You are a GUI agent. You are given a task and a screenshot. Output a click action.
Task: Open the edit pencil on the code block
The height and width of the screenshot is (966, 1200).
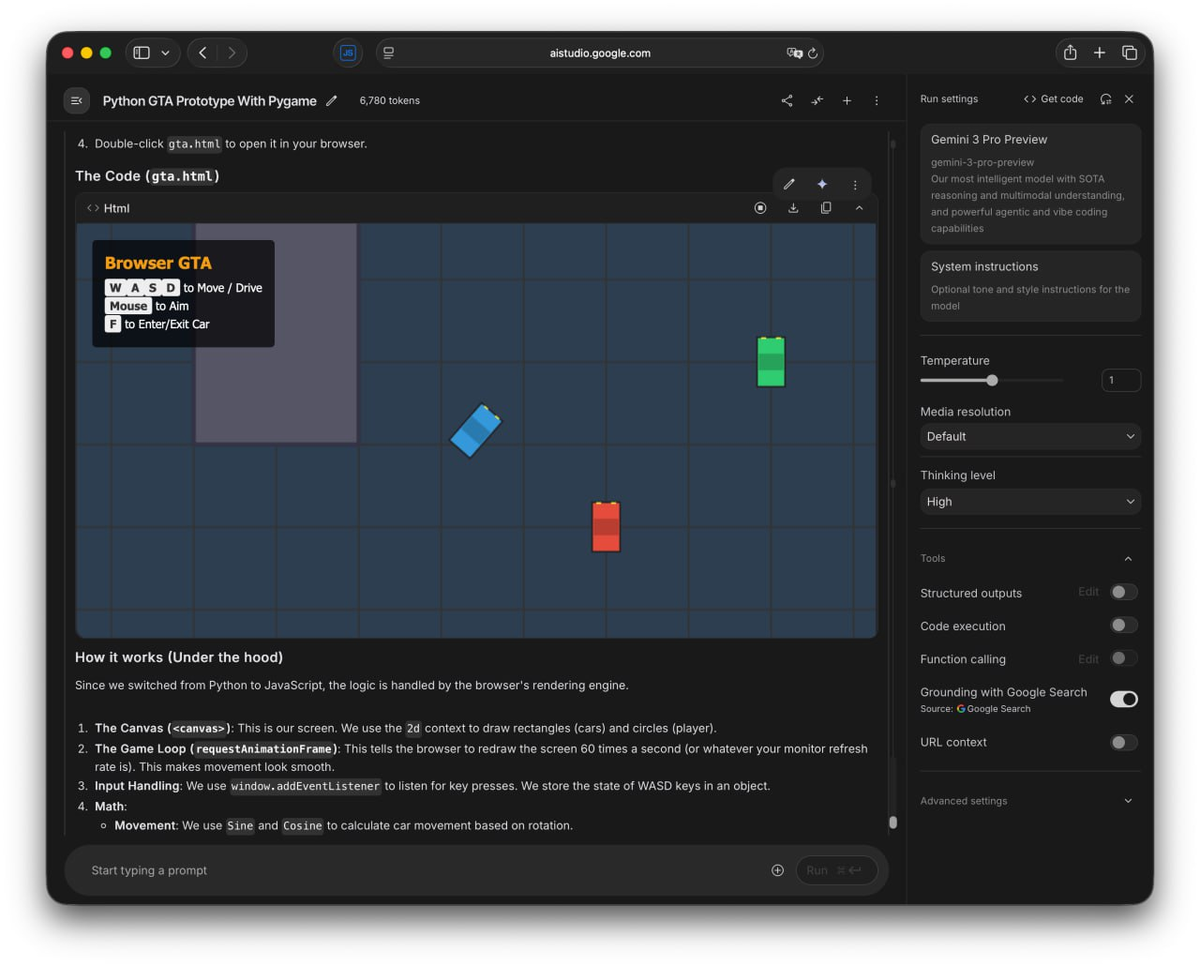tap(789, 184)
